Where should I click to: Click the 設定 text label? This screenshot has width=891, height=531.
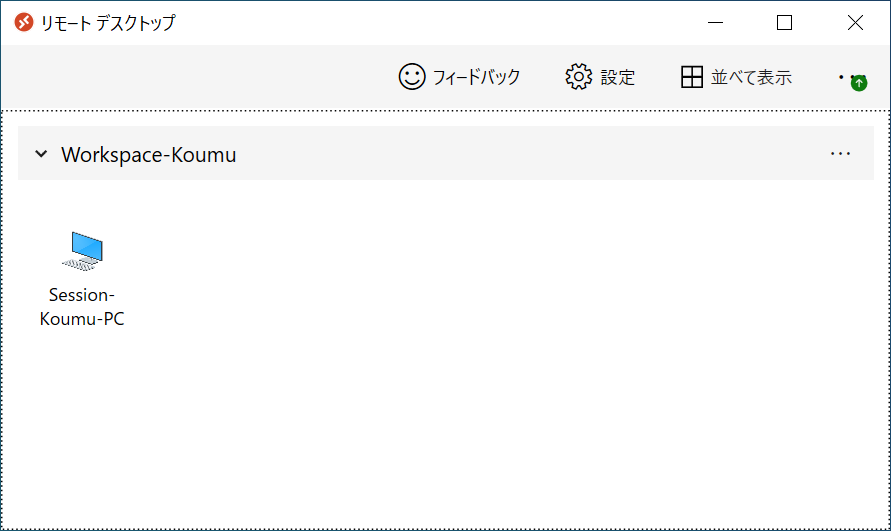[x=618, y=77]
